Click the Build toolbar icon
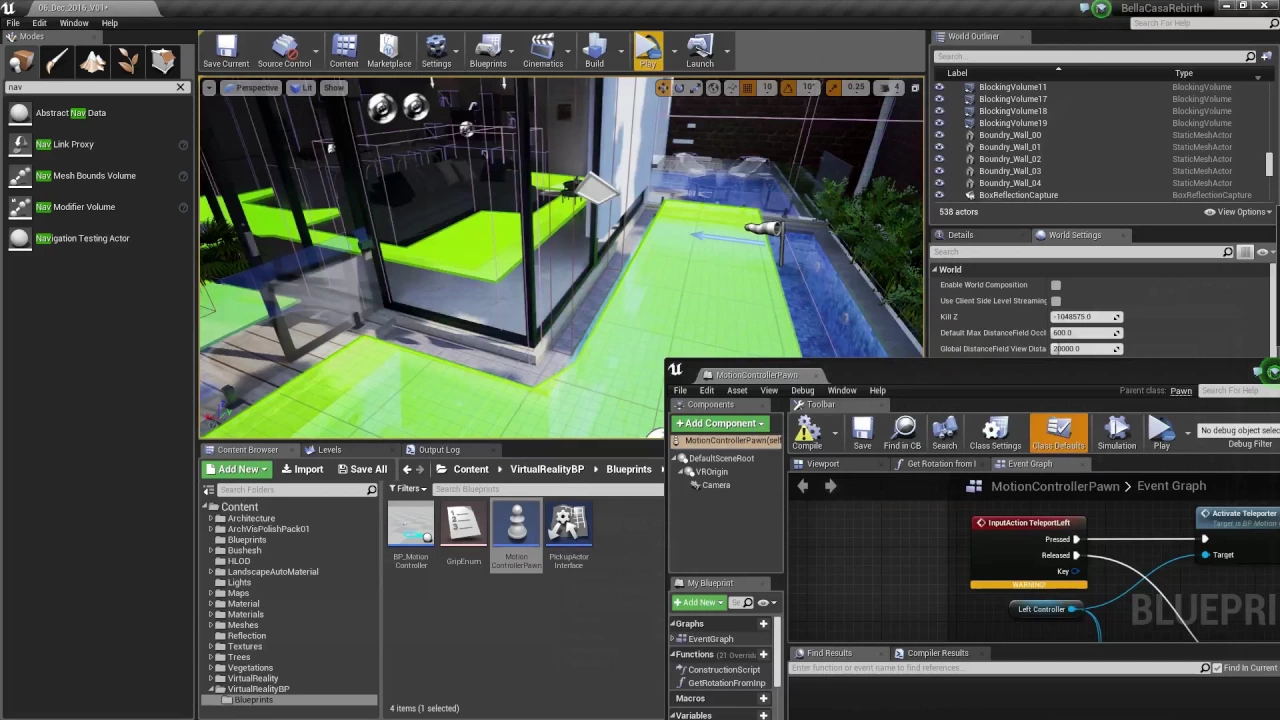 point(594,51)
